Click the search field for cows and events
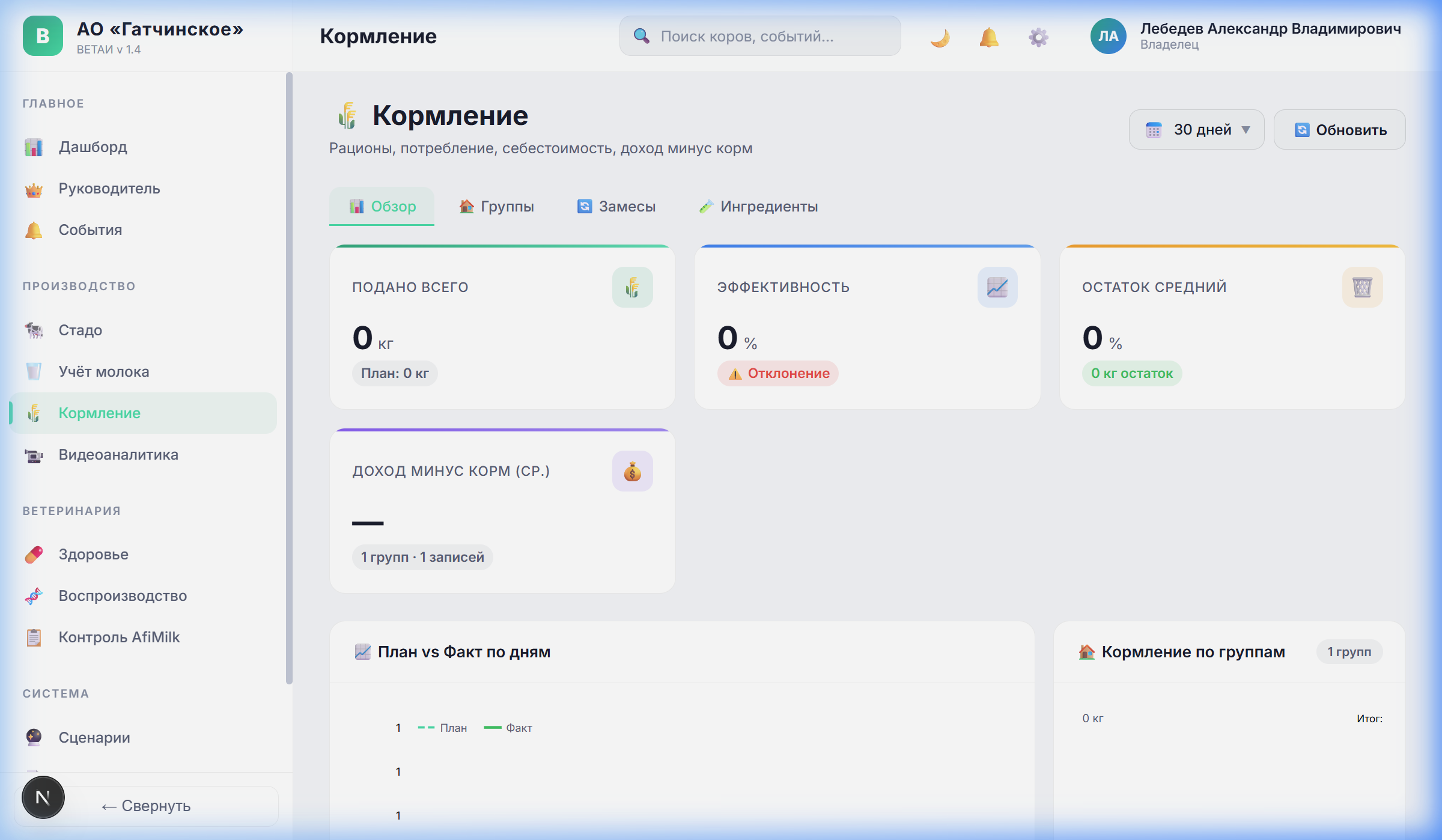This screenshot has width=1442, height=840. click(x=759, y=36)
